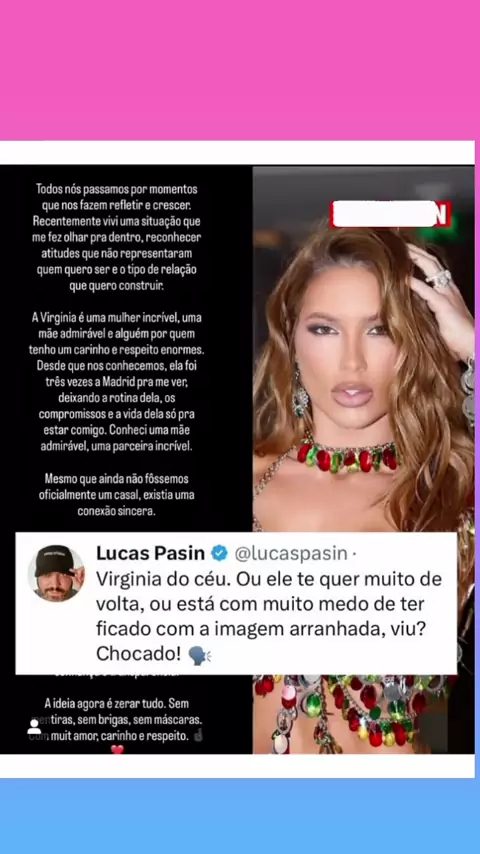Click the speaking head emoji after Chocado
The height and width of the screenshot is (854, 480).
tap(198, 655)
